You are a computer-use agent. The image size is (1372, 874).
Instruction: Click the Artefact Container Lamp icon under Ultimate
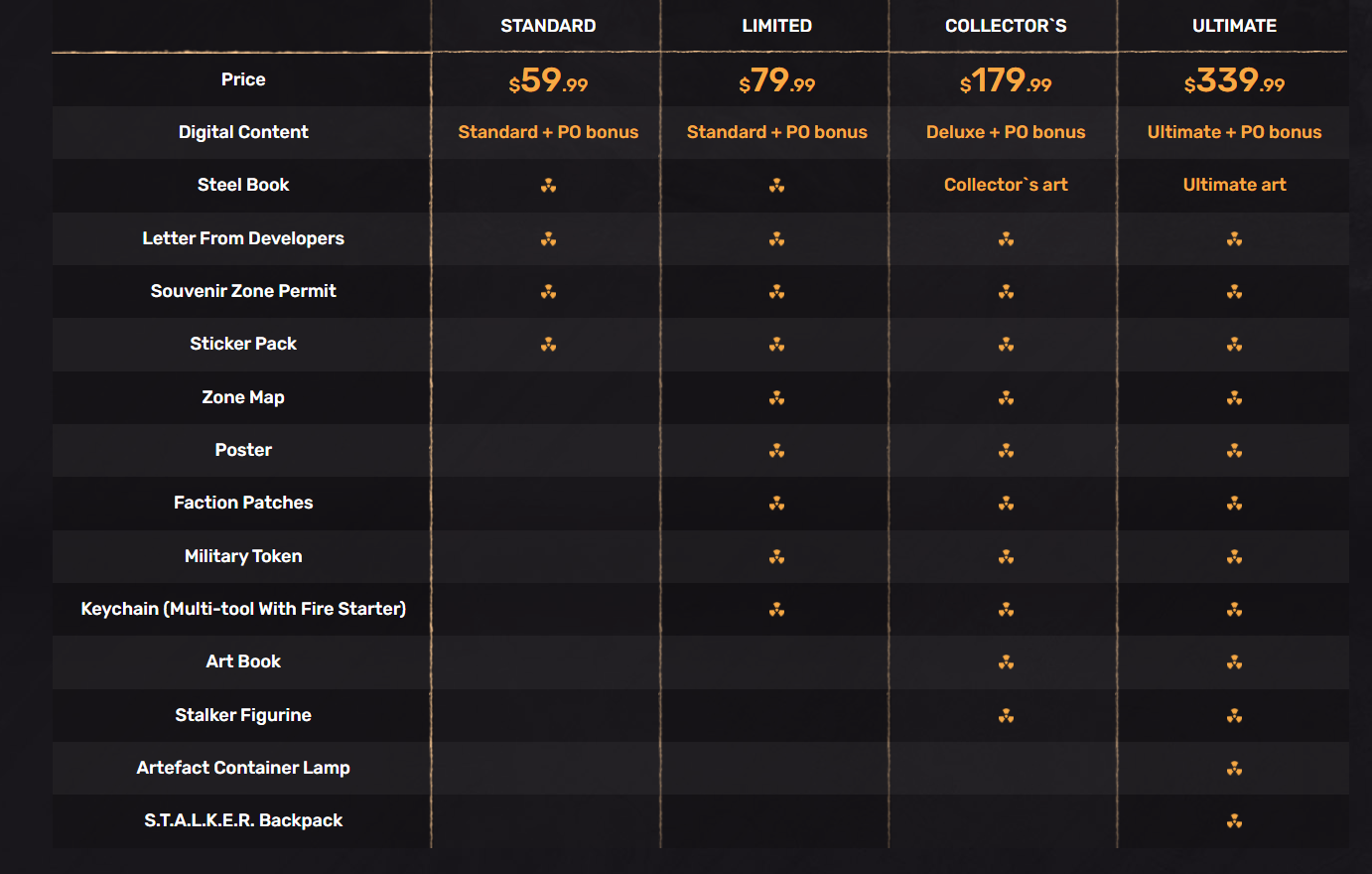(x=1234, y=769)
